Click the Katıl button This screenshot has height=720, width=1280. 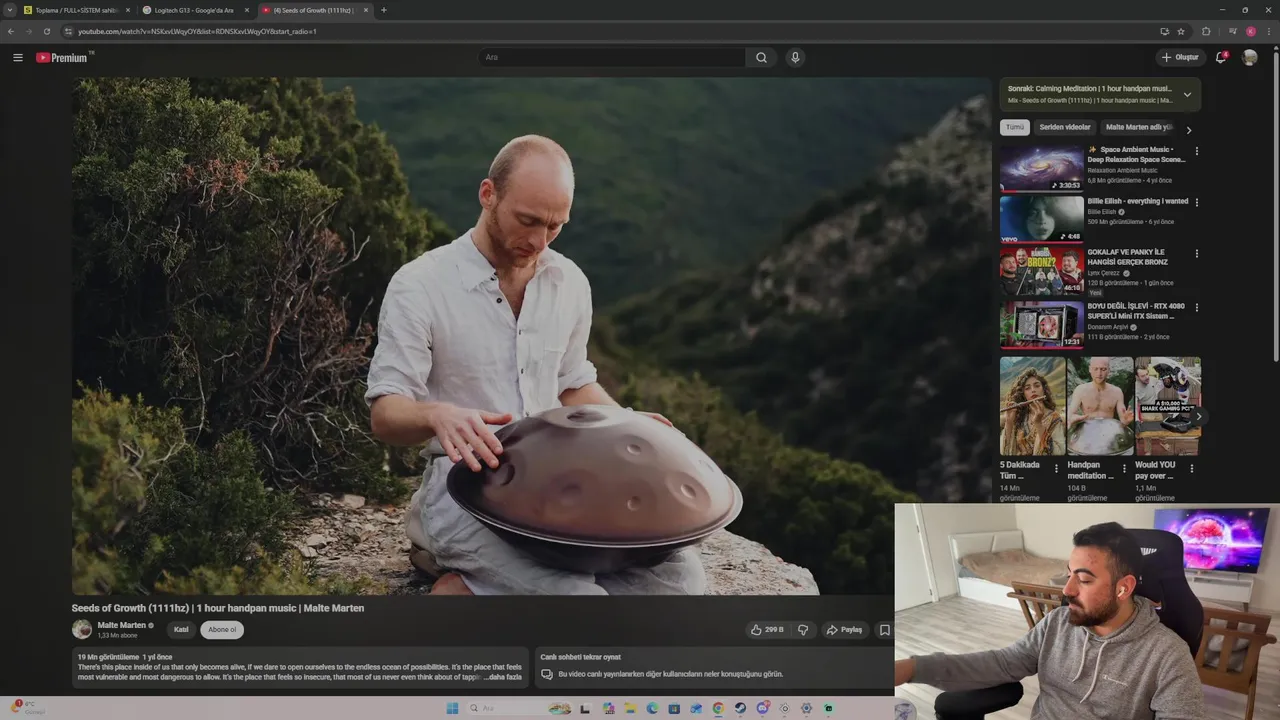tap(181, 629)
